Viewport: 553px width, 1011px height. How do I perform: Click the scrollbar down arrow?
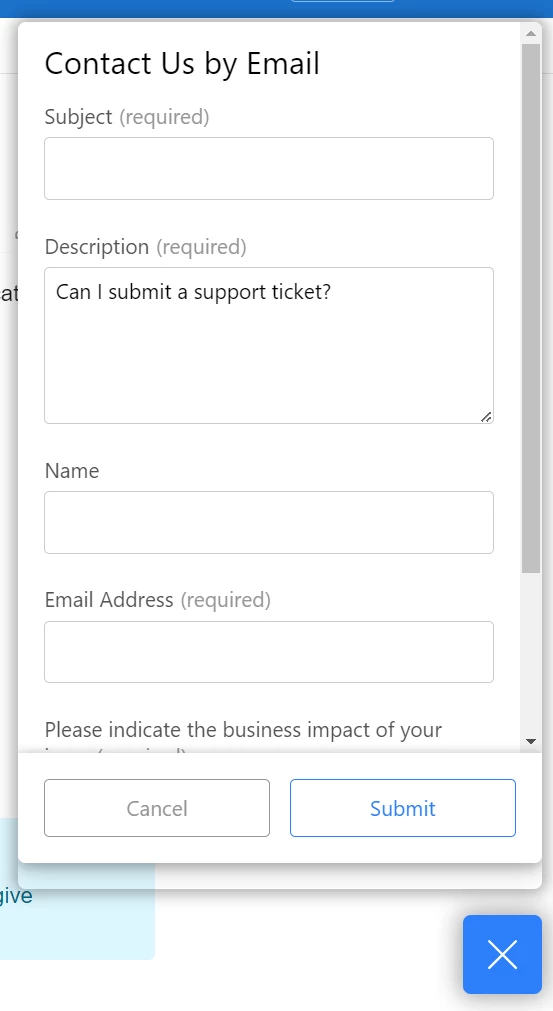tap(531, 741)
